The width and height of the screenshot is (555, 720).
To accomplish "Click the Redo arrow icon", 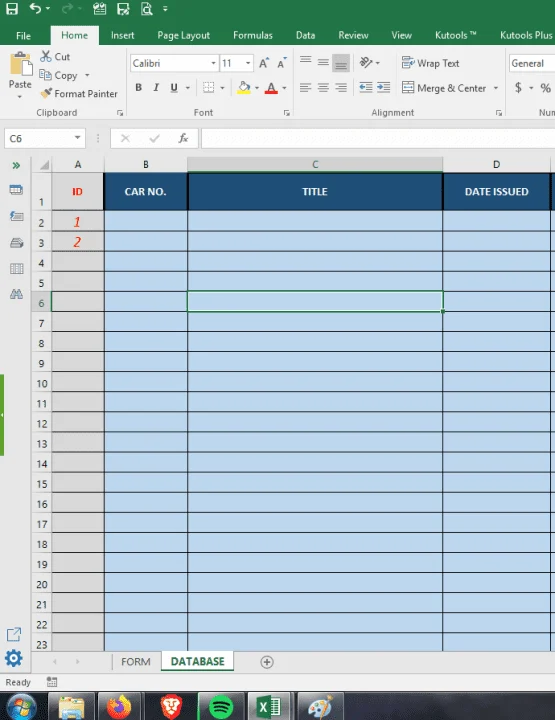I will pos(67,8).
